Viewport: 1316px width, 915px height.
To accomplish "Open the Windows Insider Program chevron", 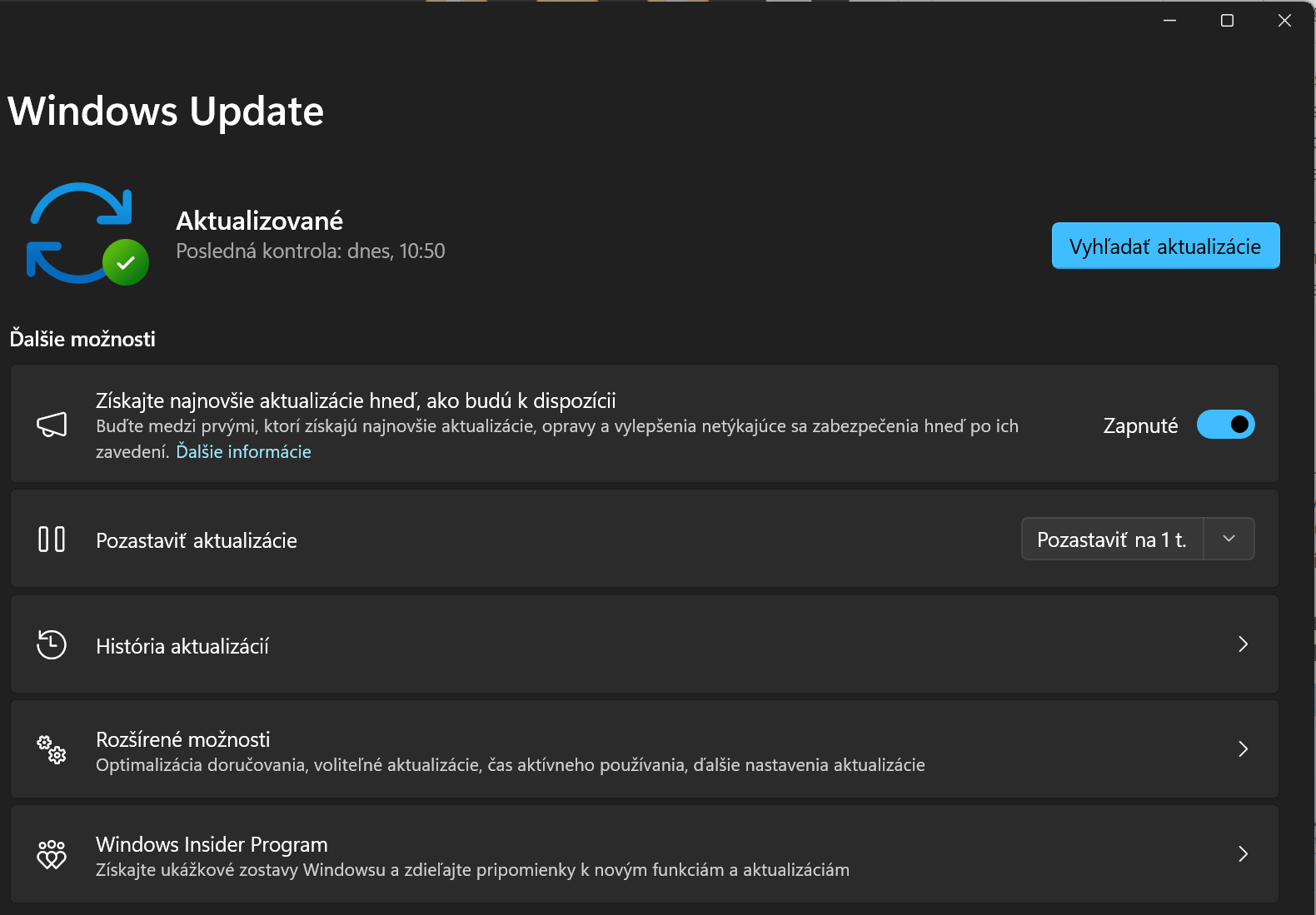I will pyautogui.click(x=1243, y=854).
